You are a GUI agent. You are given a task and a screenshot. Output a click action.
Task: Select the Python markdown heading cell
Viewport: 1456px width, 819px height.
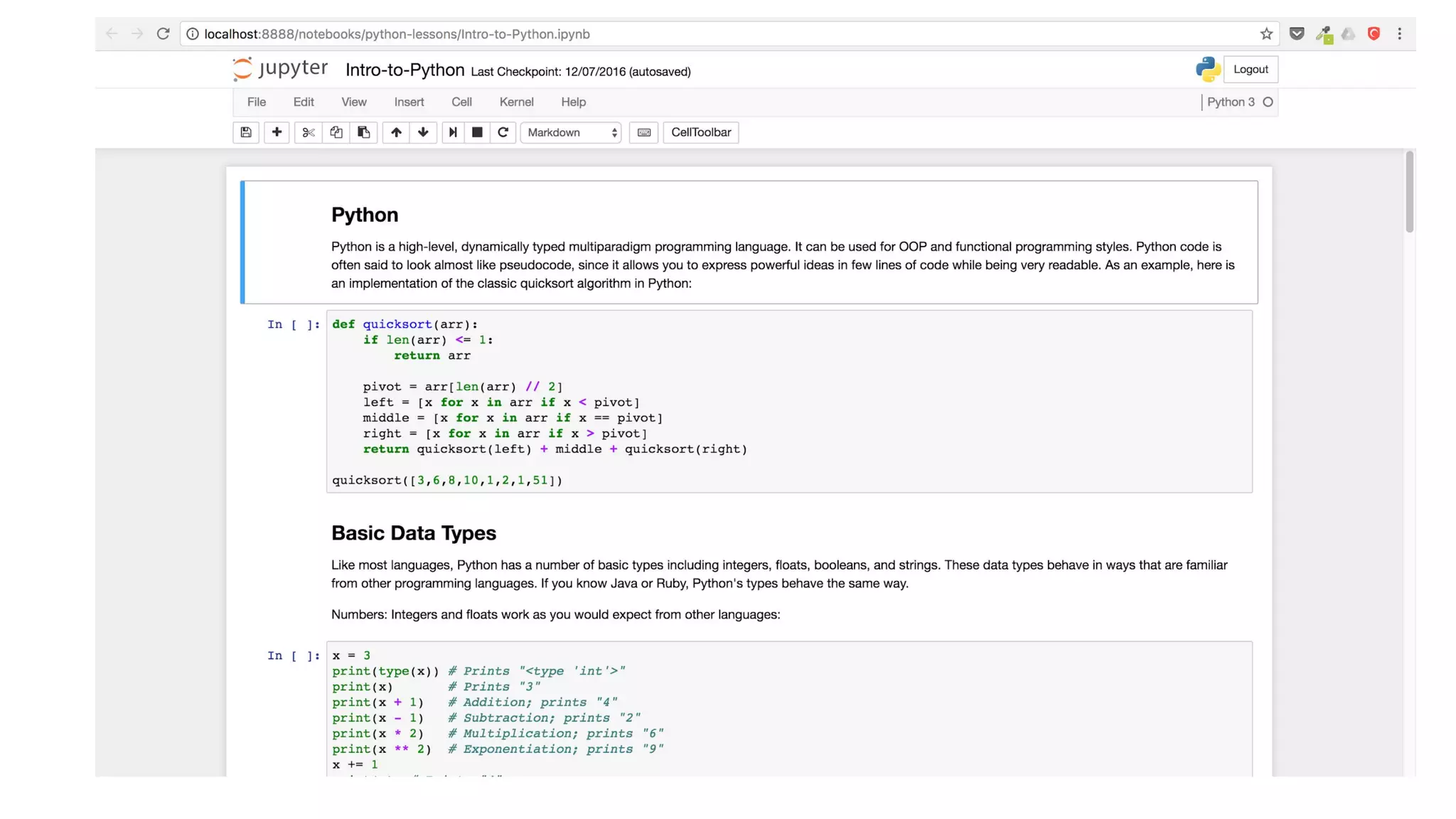click(749, 242)
